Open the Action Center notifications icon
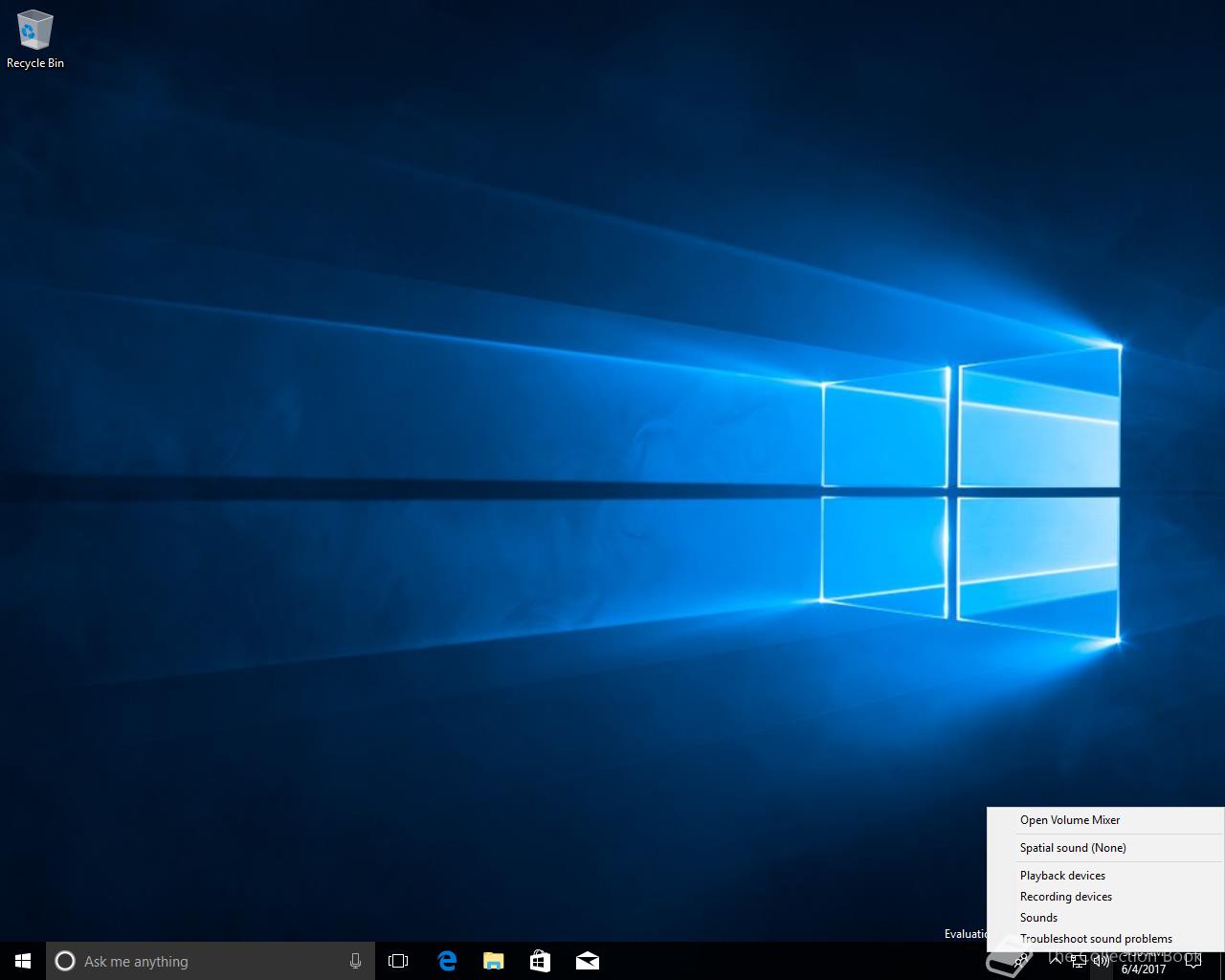Screen dimensions: 1225x980 tap(1193, 961)
